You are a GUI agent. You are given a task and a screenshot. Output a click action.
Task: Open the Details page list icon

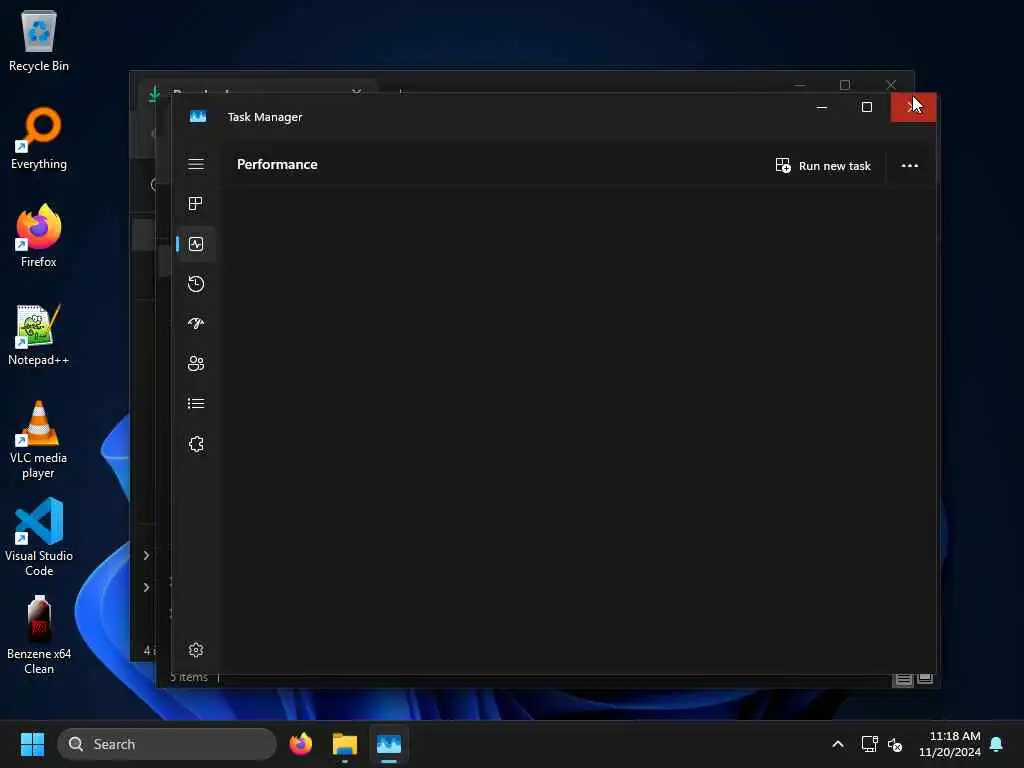click(x=196, y=404)
